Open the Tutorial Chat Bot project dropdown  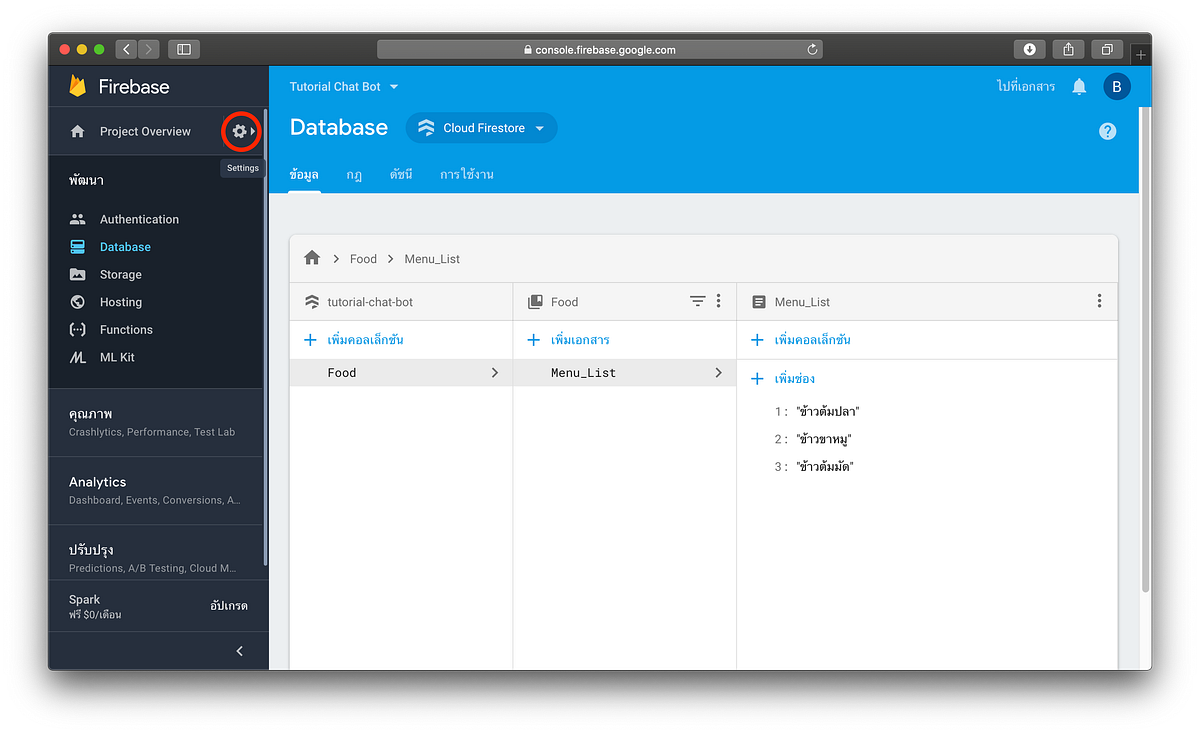pyautogui.click(x=344, y=87)
